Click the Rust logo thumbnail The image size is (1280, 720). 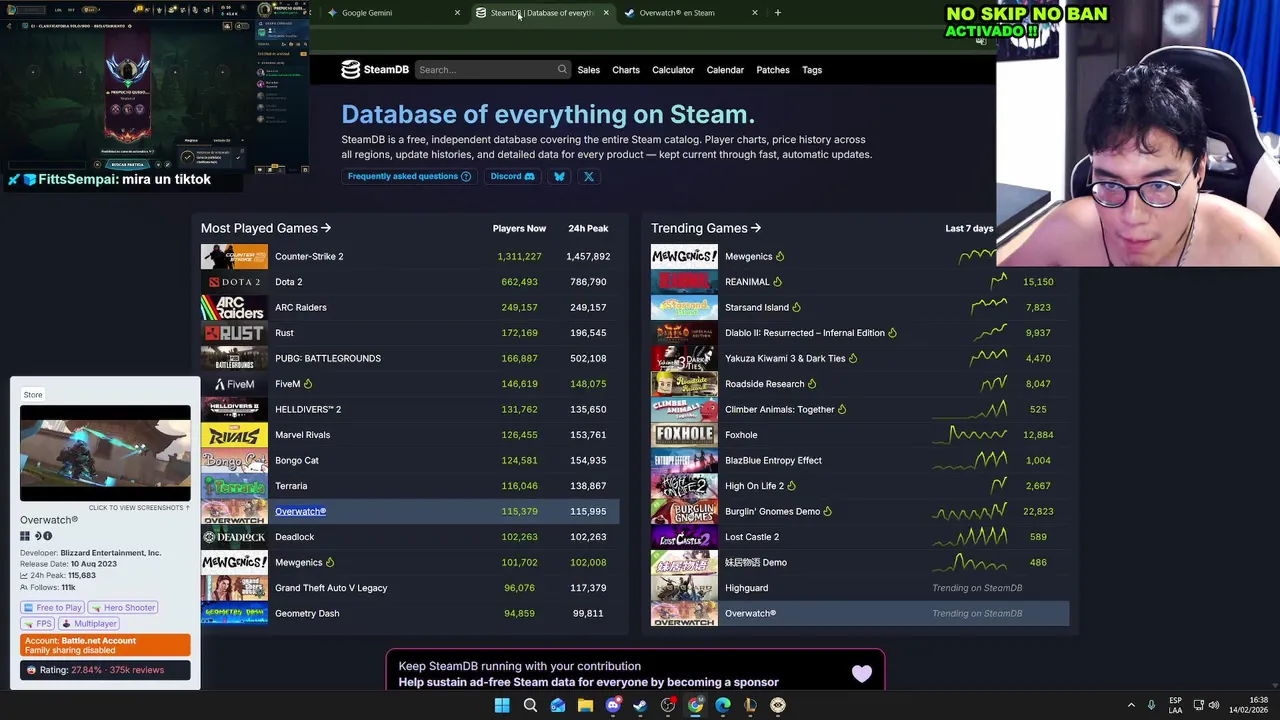pos(234,333)
